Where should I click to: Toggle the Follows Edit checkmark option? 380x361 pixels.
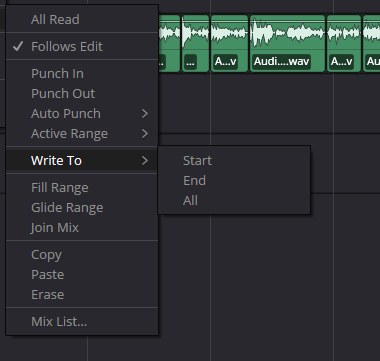click(x=82, y=46)
